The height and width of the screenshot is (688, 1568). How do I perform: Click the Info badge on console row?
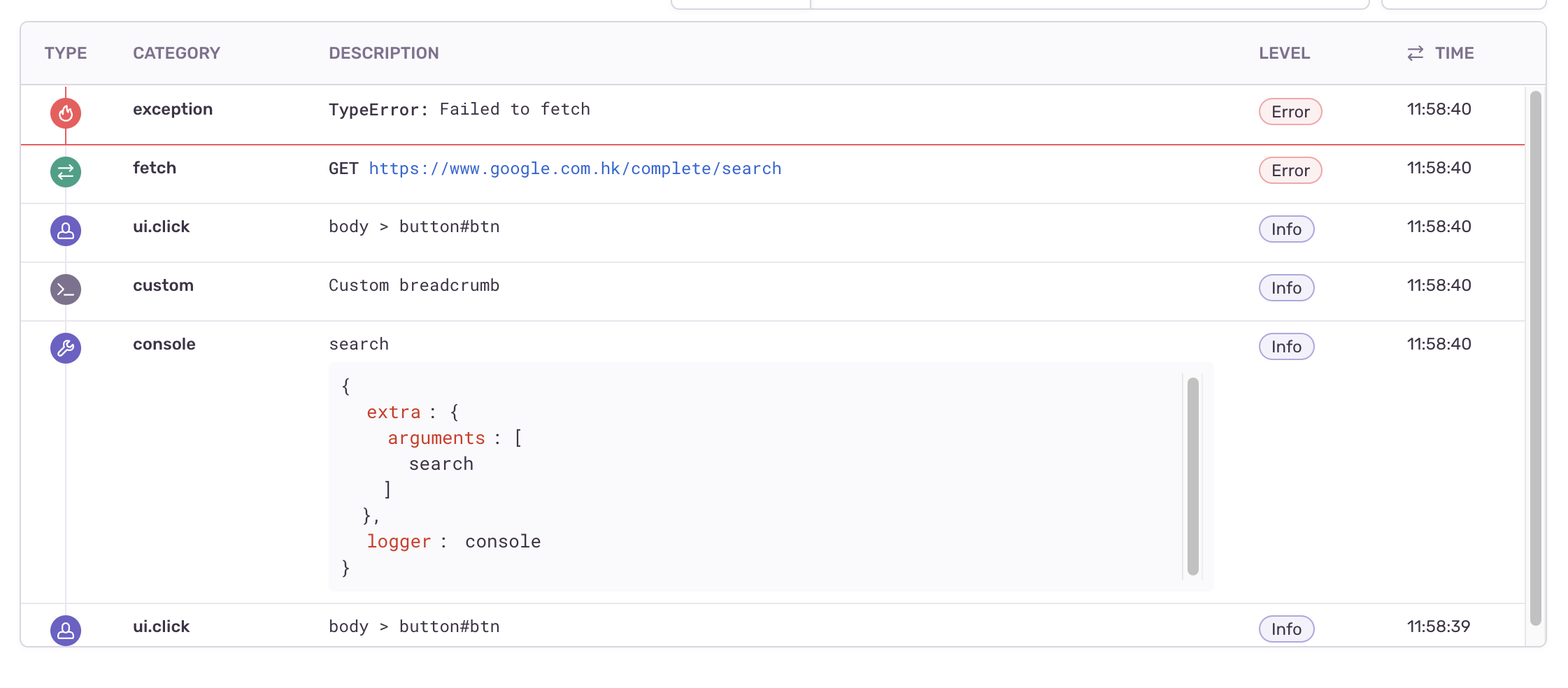coord(1286,347)
